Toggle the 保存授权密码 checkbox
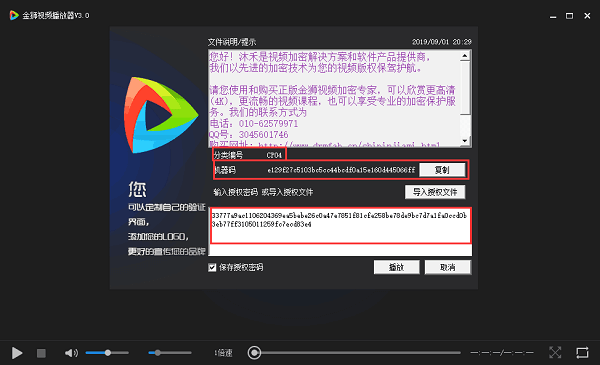 pyautogui.click(x=212, y=267)
